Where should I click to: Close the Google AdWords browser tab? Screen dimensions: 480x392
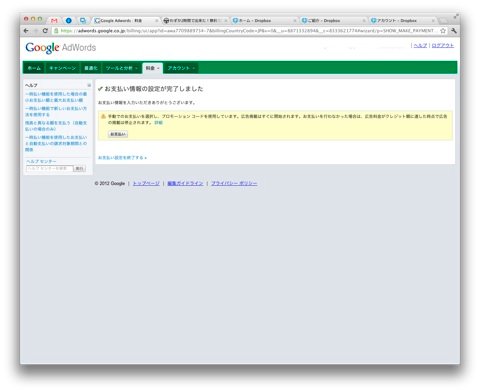coord(156,21)
